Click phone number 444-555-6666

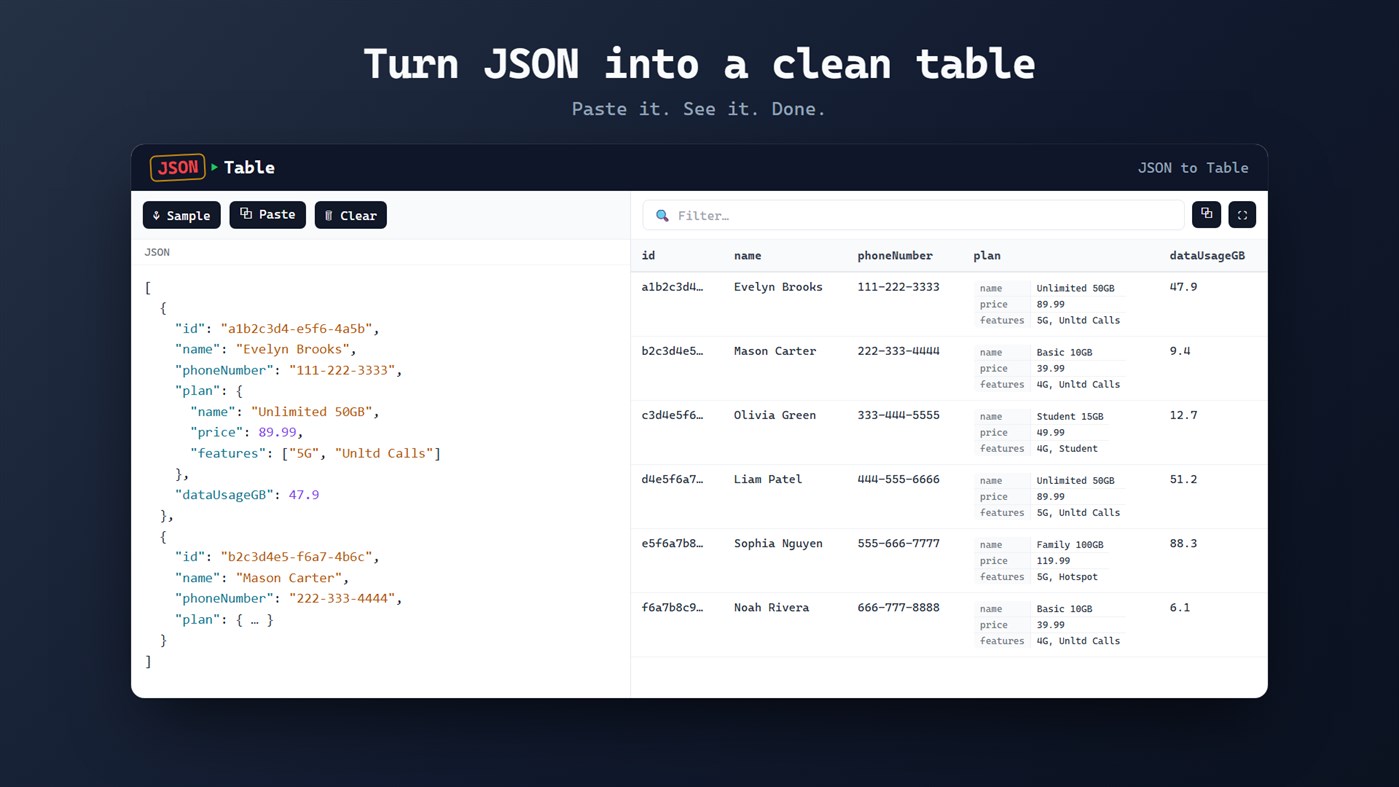[898, 479]
